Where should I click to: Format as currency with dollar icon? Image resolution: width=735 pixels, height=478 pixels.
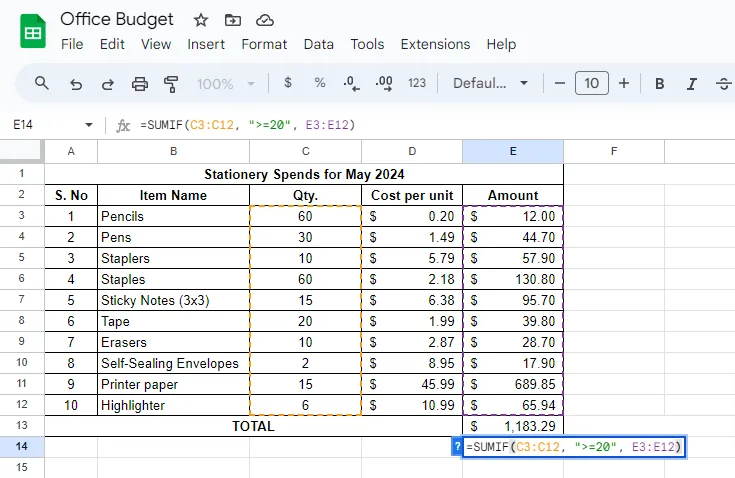click(288, 83)
